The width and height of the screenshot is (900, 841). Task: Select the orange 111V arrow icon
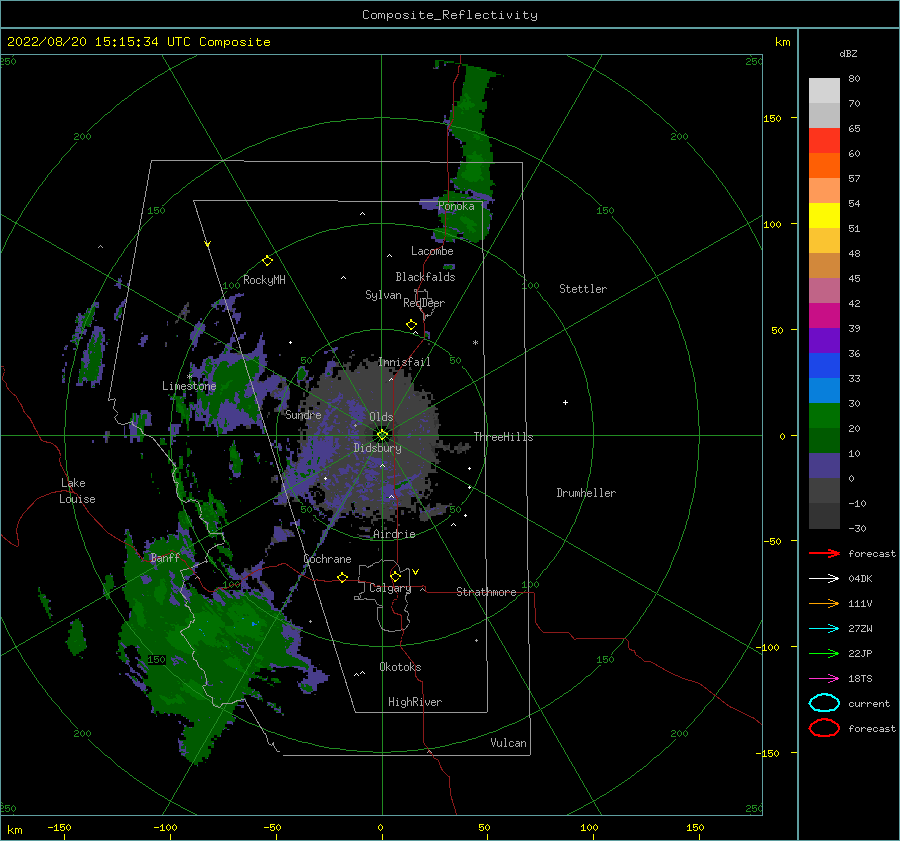824,603
